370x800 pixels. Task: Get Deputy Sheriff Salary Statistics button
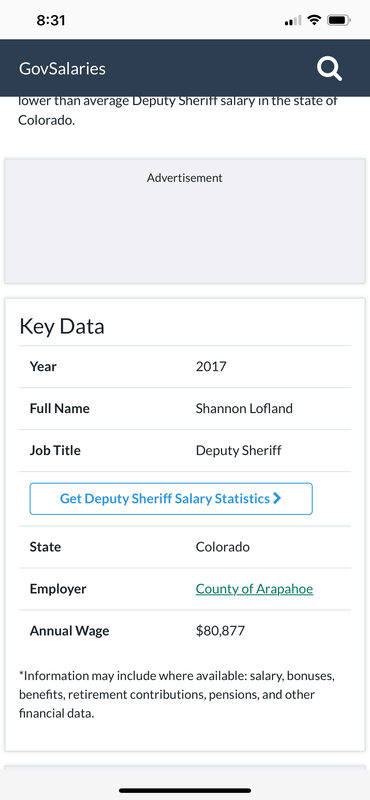coord(171,498)
